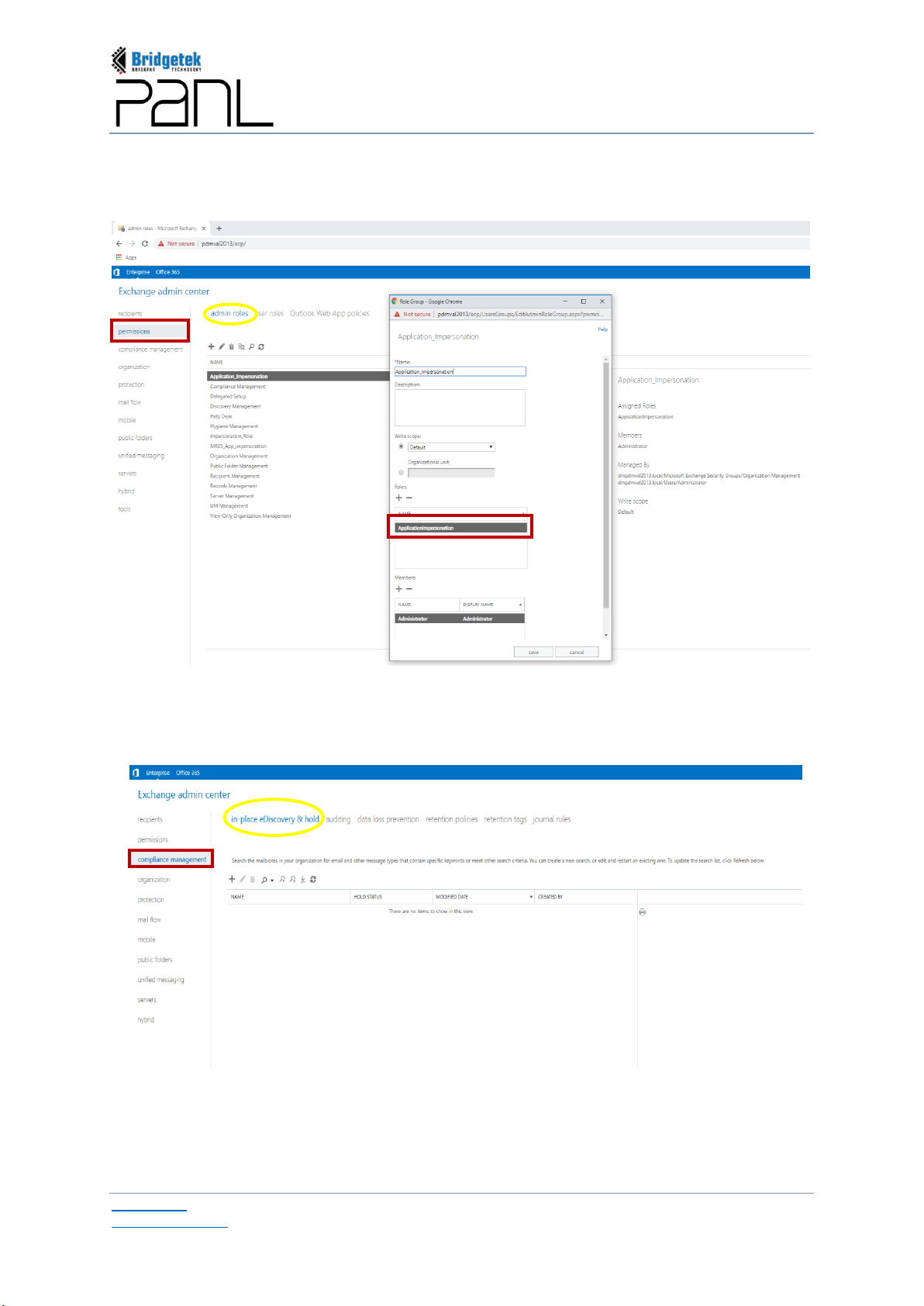Click the trash delete icon in admin roles toolbar

pos(231,346)
